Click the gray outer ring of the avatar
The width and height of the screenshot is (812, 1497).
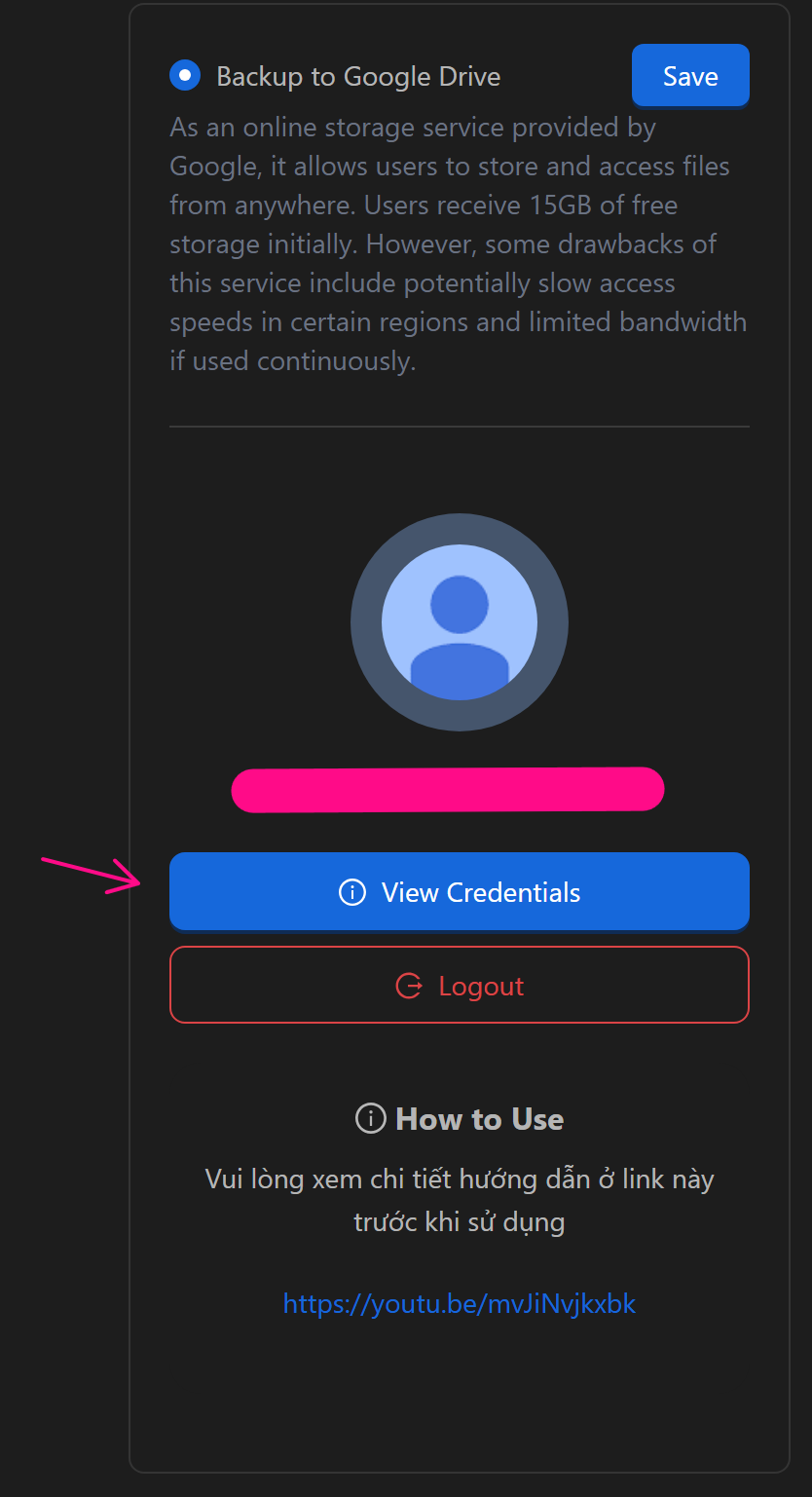point(364,623)
